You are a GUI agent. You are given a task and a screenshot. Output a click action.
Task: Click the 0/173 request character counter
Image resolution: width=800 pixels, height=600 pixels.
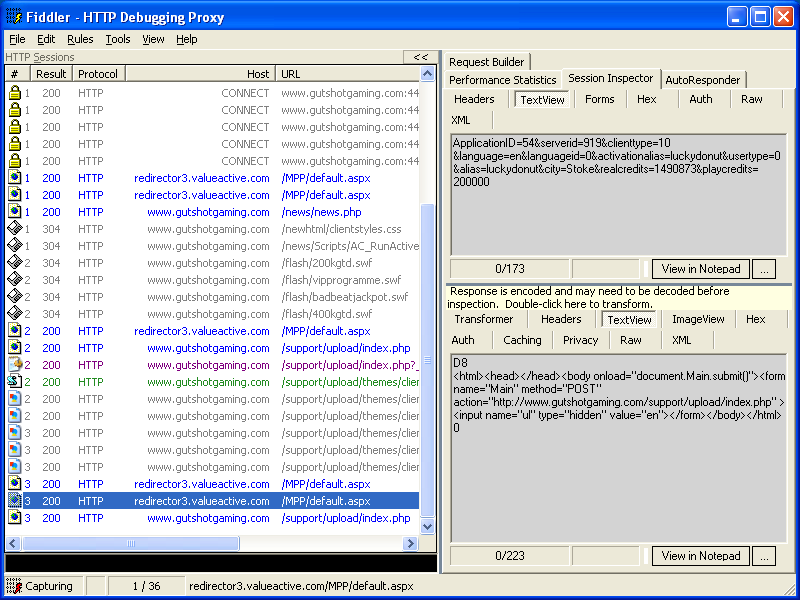tap(510, 269)
